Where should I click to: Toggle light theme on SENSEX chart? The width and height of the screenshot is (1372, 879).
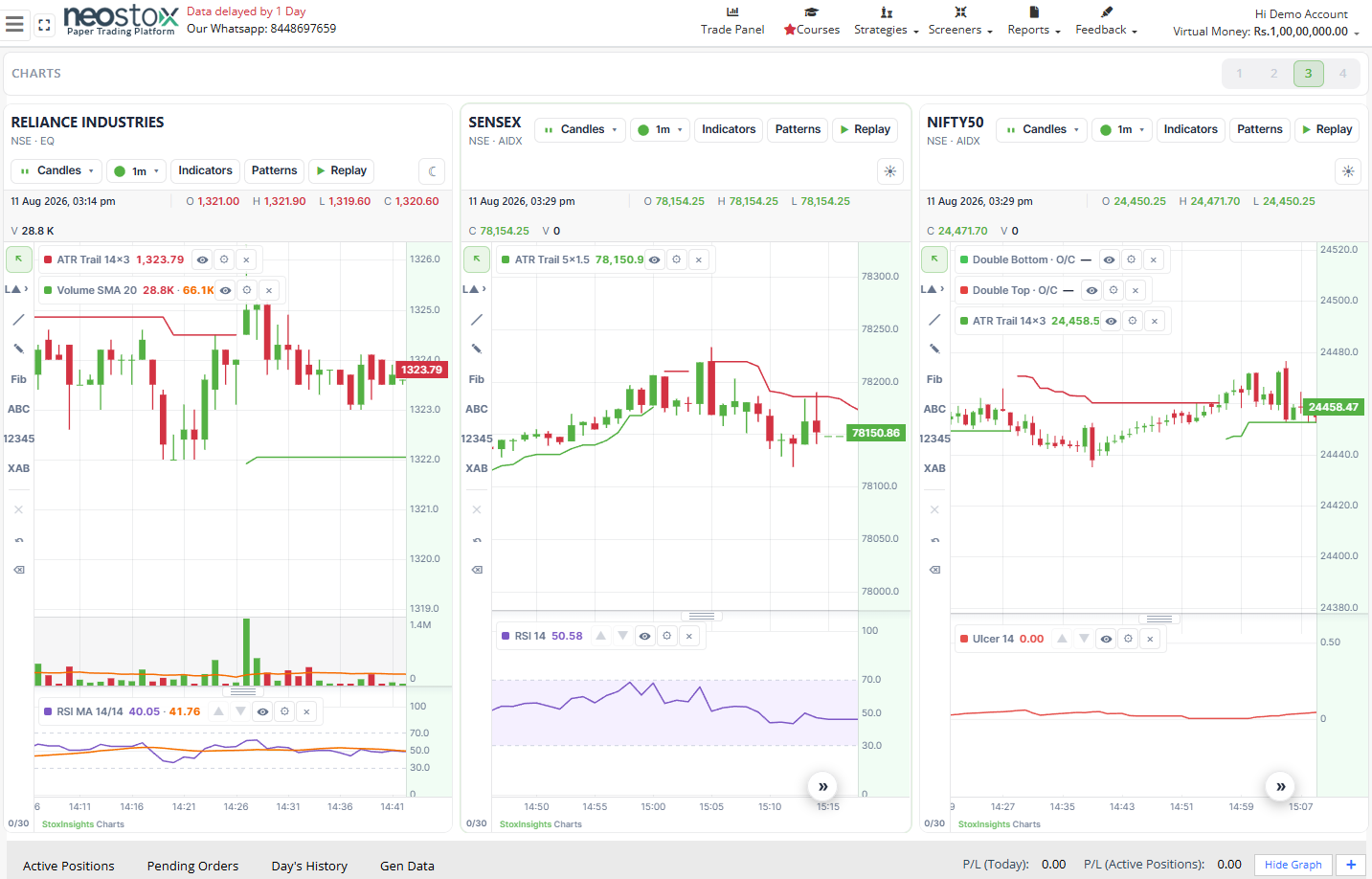pyautogui.click(x=890, y=171)
